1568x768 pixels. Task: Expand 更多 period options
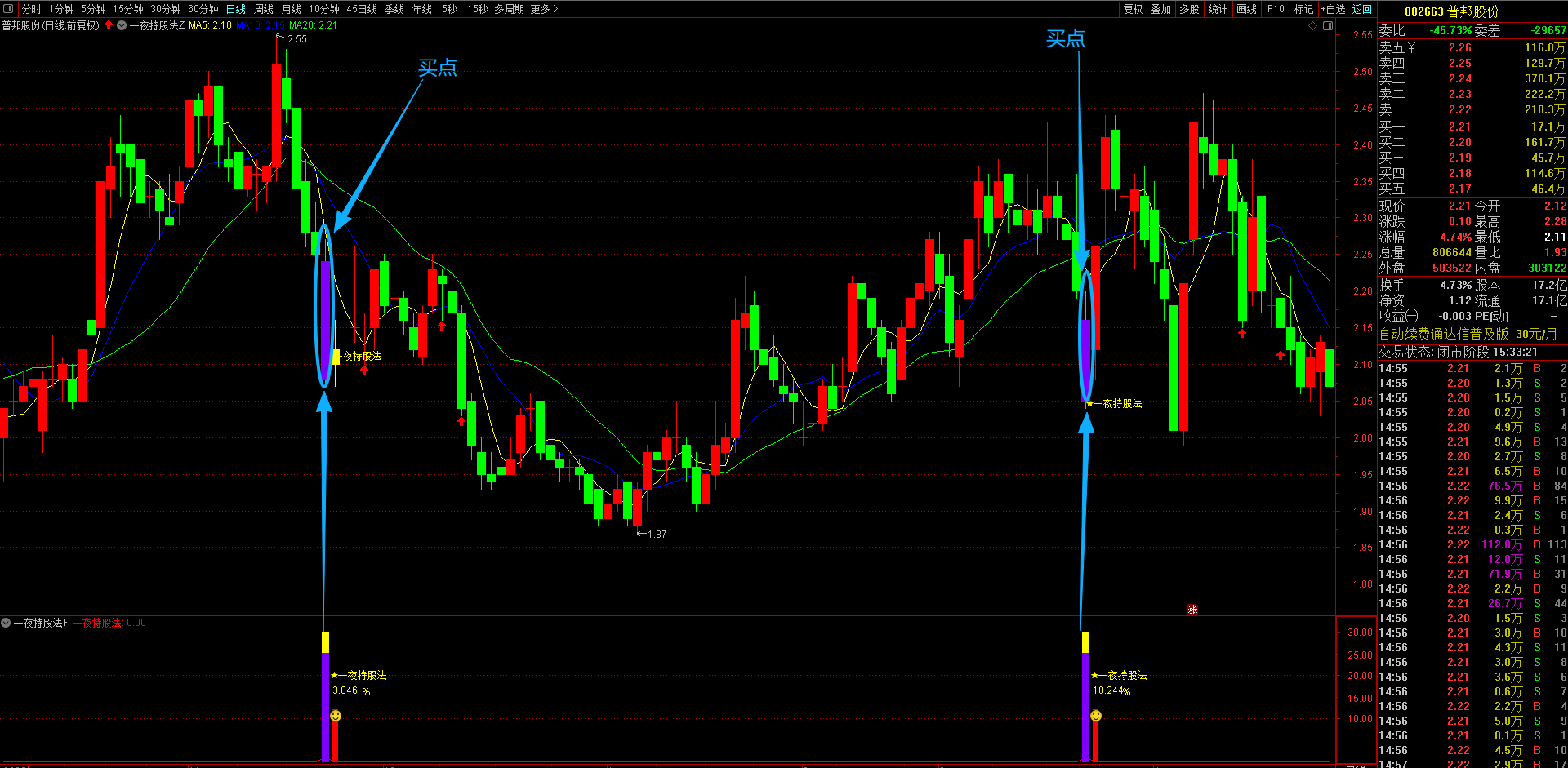(x=544, y=9)
